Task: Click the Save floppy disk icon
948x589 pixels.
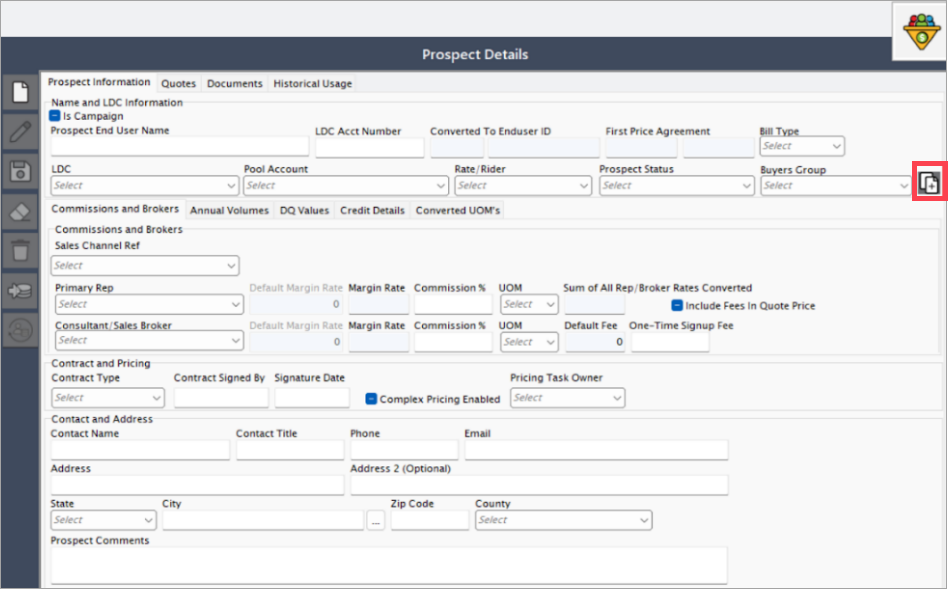Action: tap(20, 172)
